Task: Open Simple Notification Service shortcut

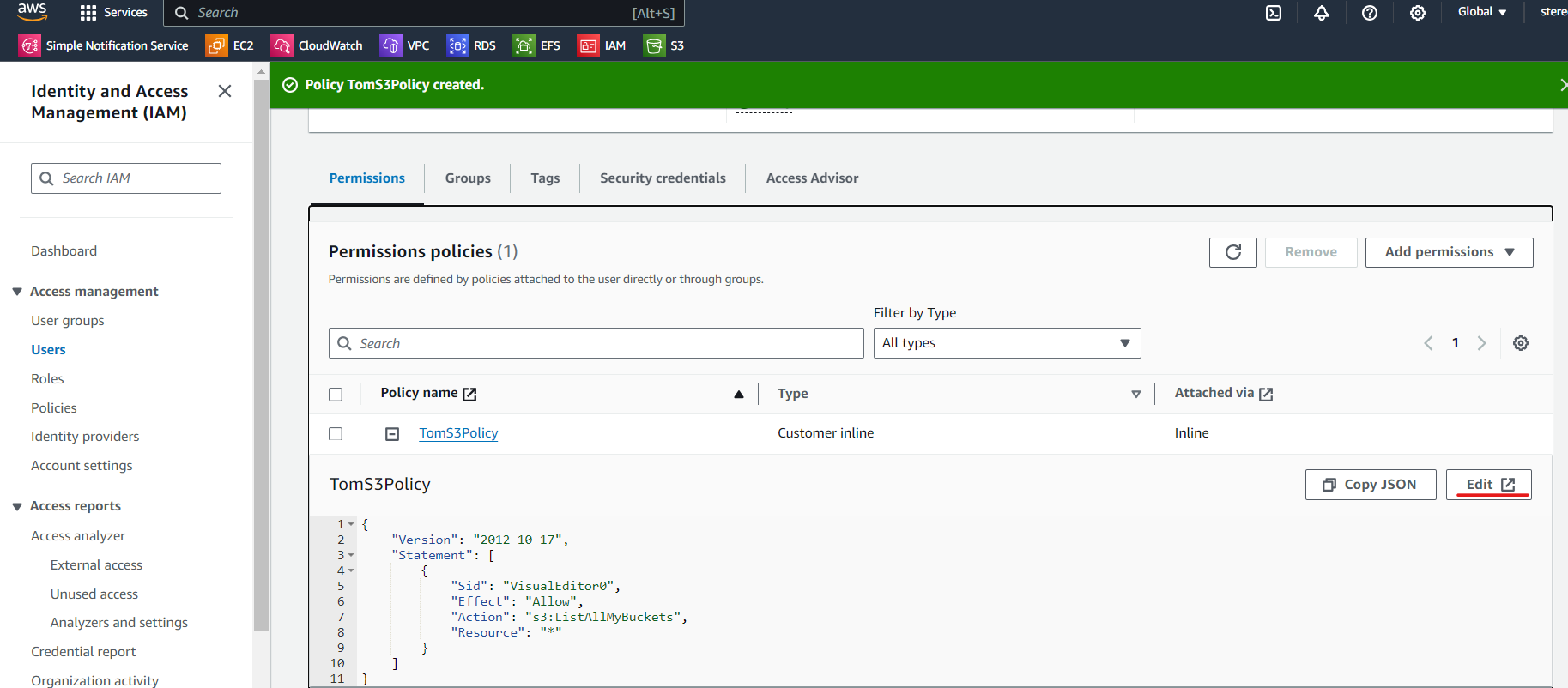Action: click(104, 45)
